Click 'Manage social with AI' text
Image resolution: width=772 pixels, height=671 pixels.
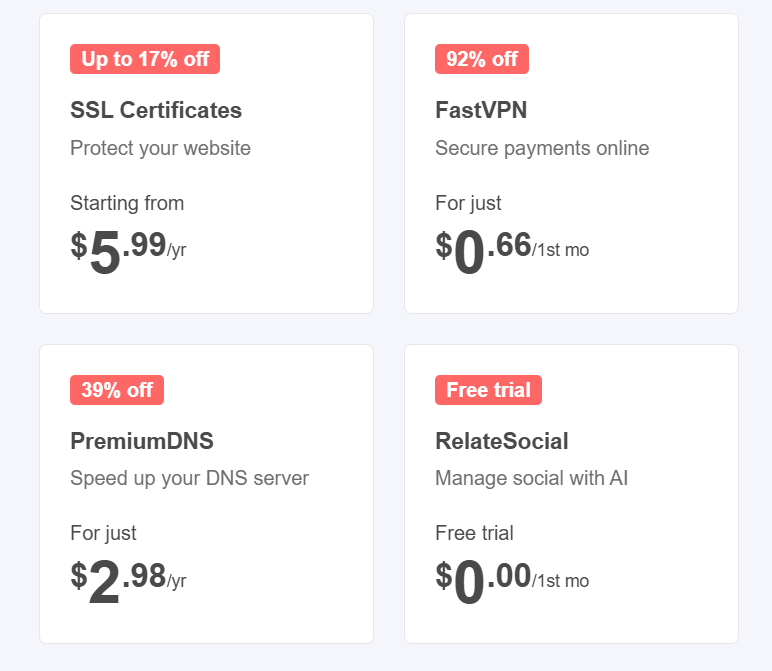tap(531, 478)
